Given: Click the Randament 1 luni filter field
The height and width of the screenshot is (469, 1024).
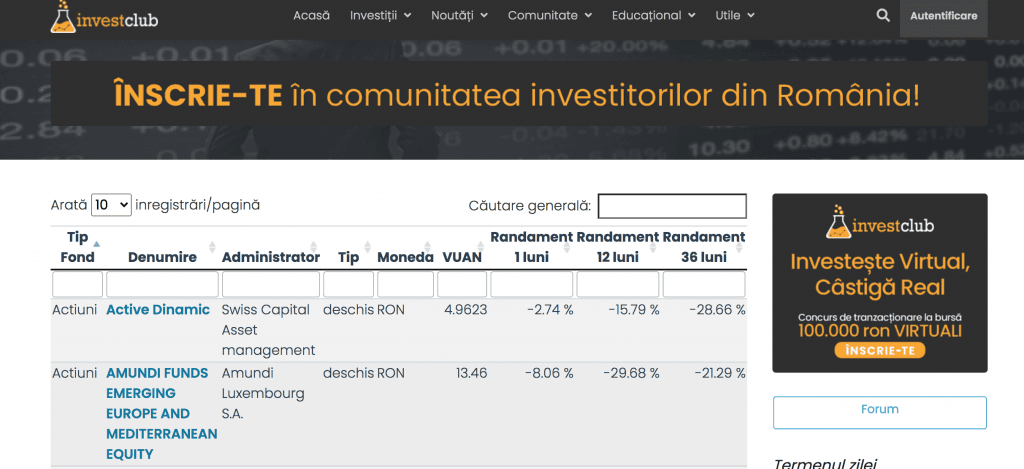Looking at the screenshot, I should 532,285.
